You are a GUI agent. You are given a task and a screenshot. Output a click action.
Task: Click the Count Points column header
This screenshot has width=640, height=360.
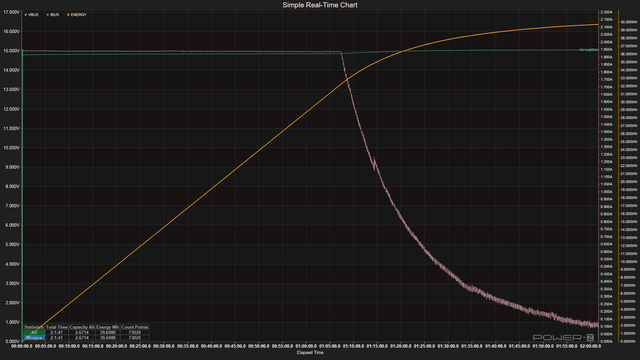[135, 327]
